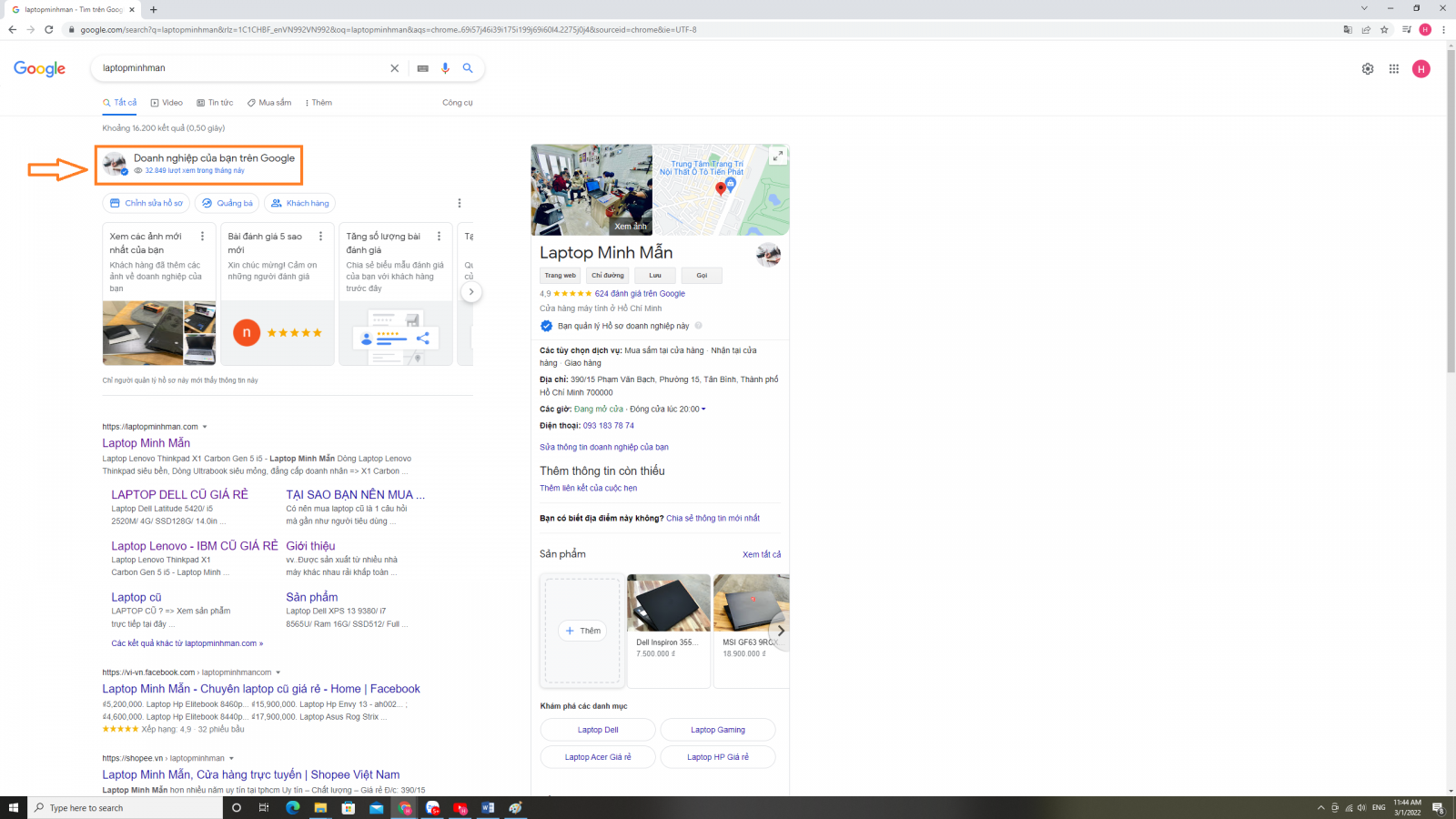Image resolution: width=1456 pixels, height=819 pixels.
Task: Click the blue magnifier search icon
Action: (468, 68)
